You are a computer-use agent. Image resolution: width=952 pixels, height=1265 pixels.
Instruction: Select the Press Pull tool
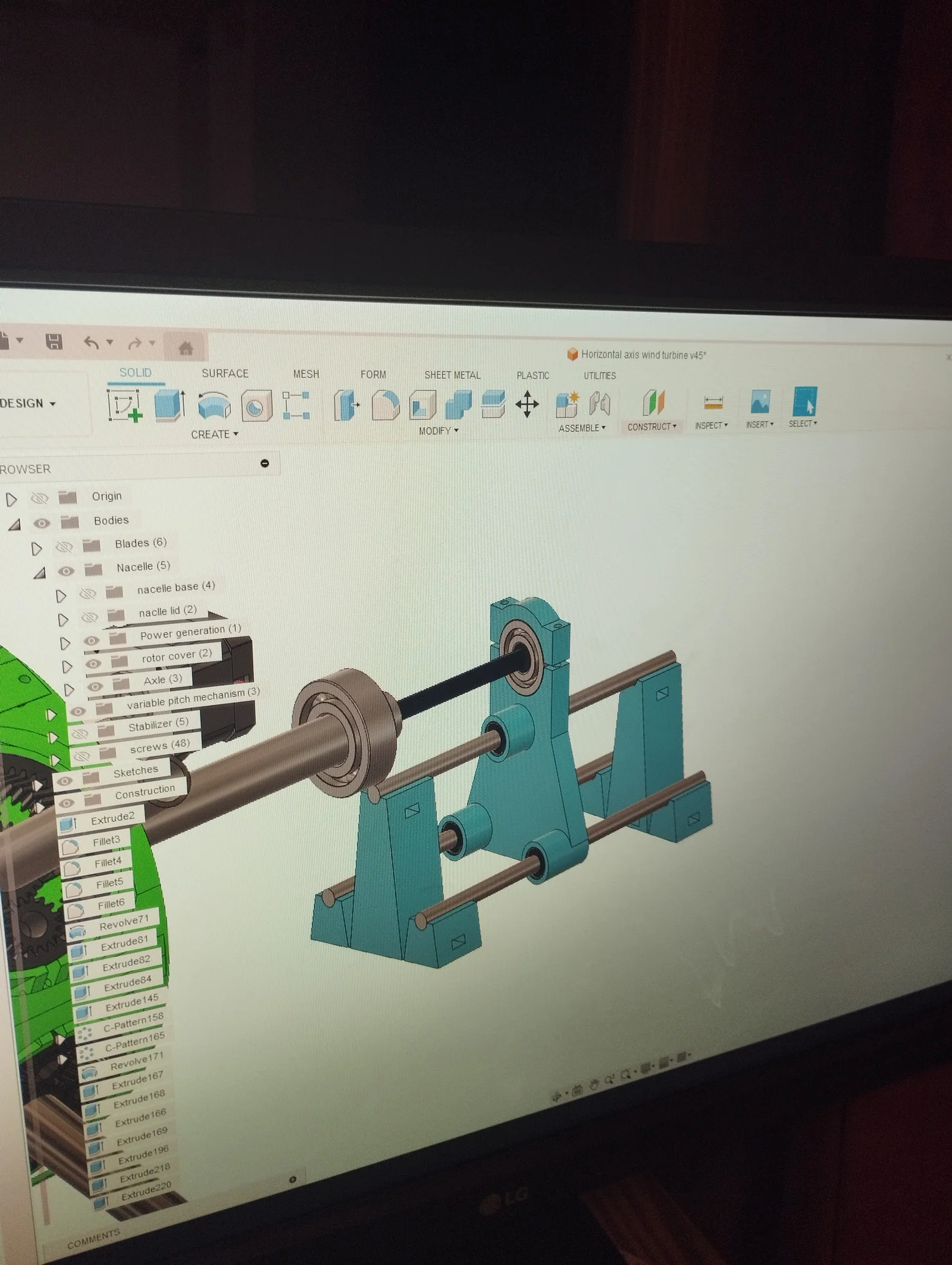pos(346,405)
